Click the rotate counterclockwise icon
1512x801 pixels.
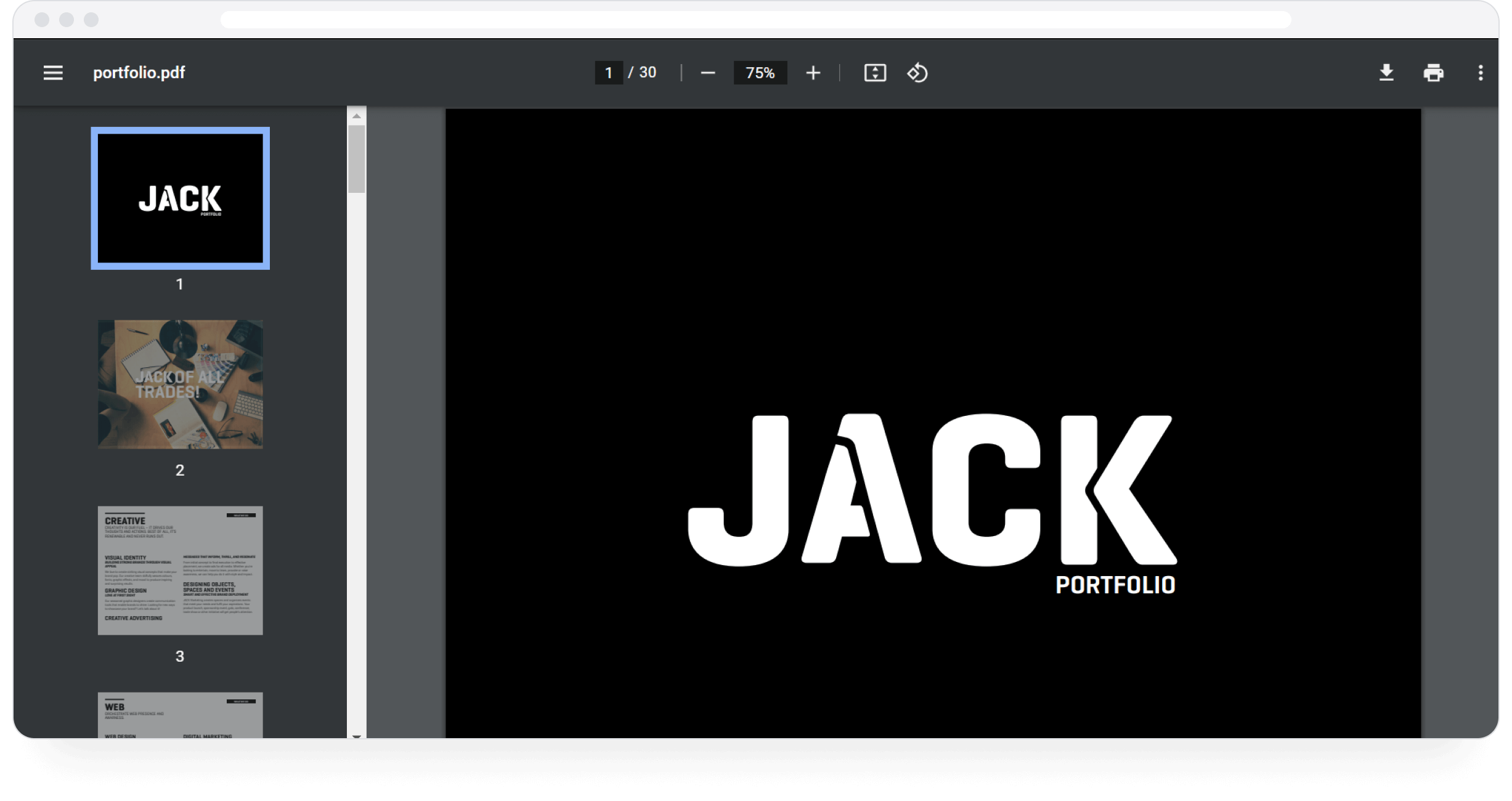pyautogui.click(x=917, y=73)
